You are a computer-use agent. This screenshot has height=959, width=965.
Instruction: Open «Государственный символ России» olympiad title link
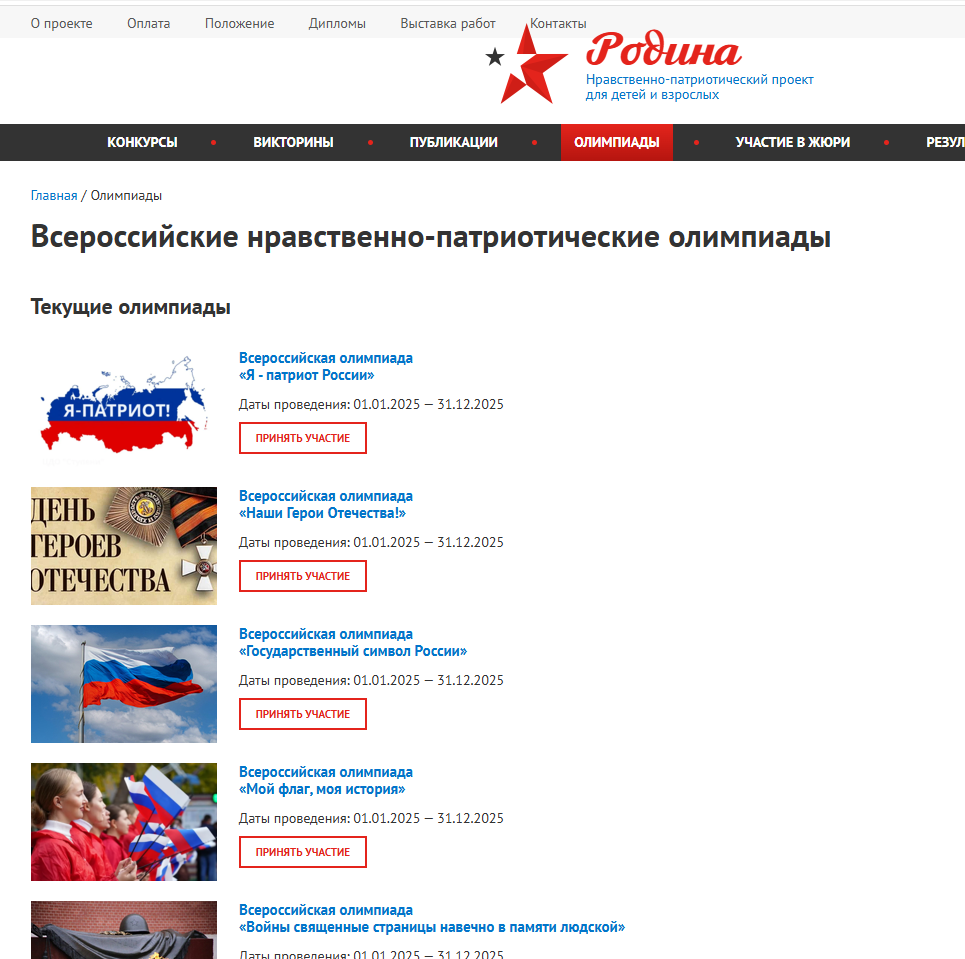[353, 642]
